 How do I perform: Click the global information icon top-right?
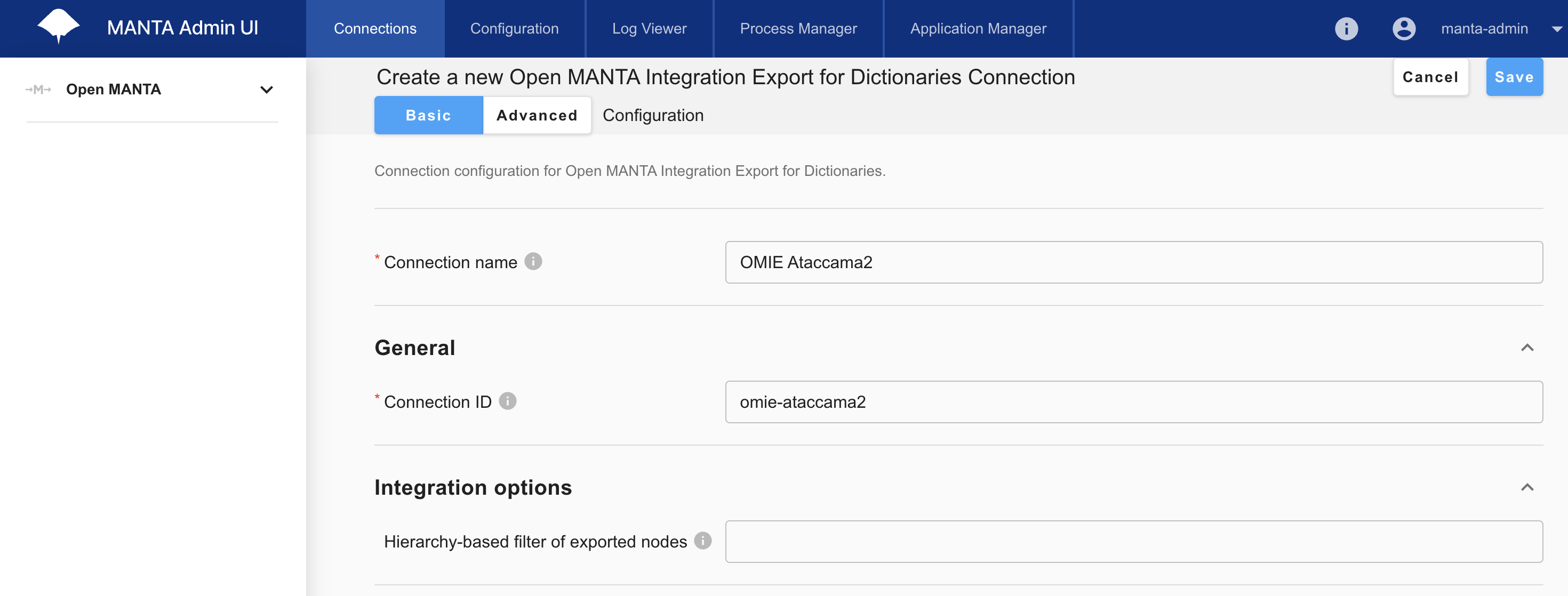[1347, 28]
